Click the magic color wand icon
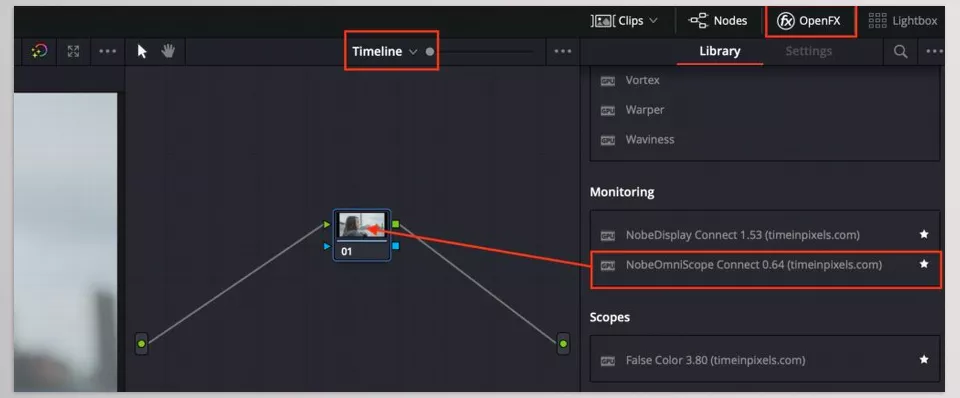This screenshot has width=960, height=398. (39, 51)
